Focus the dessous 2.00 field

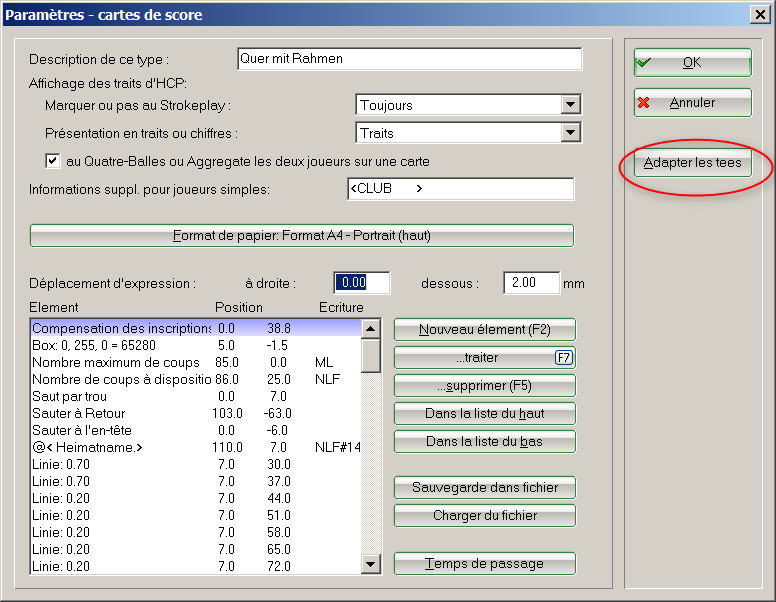click(532, 283)
